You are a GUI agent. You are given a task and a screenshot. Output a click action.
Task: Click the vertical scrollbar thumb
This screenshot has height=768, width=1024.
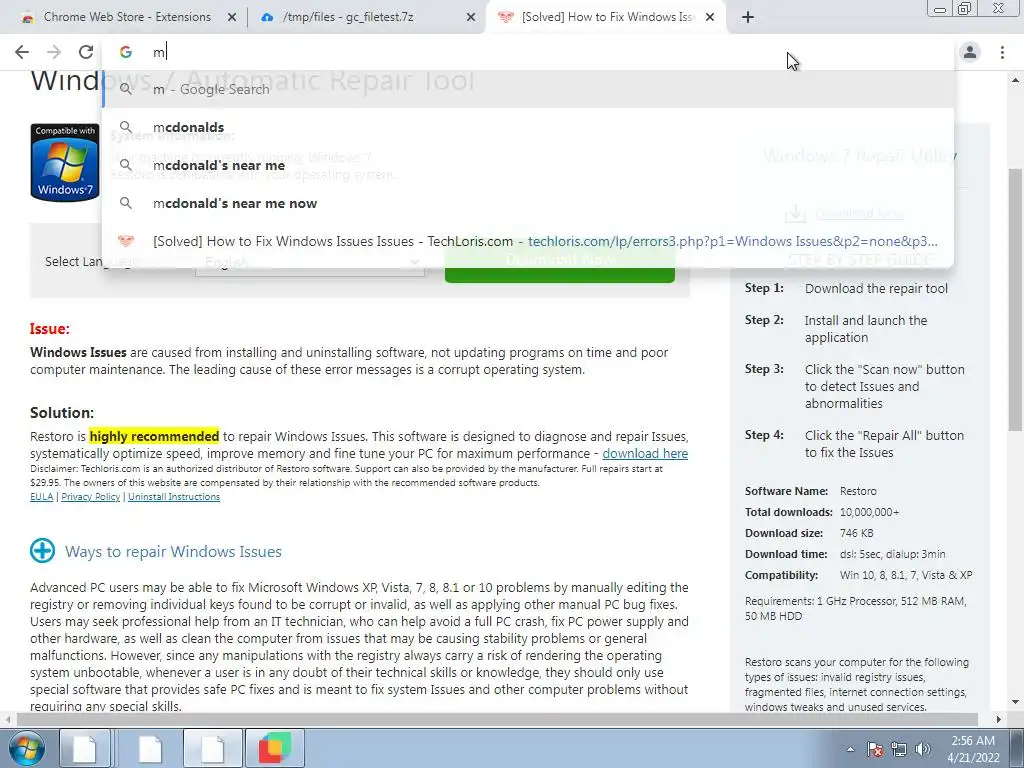[1015, 300]
